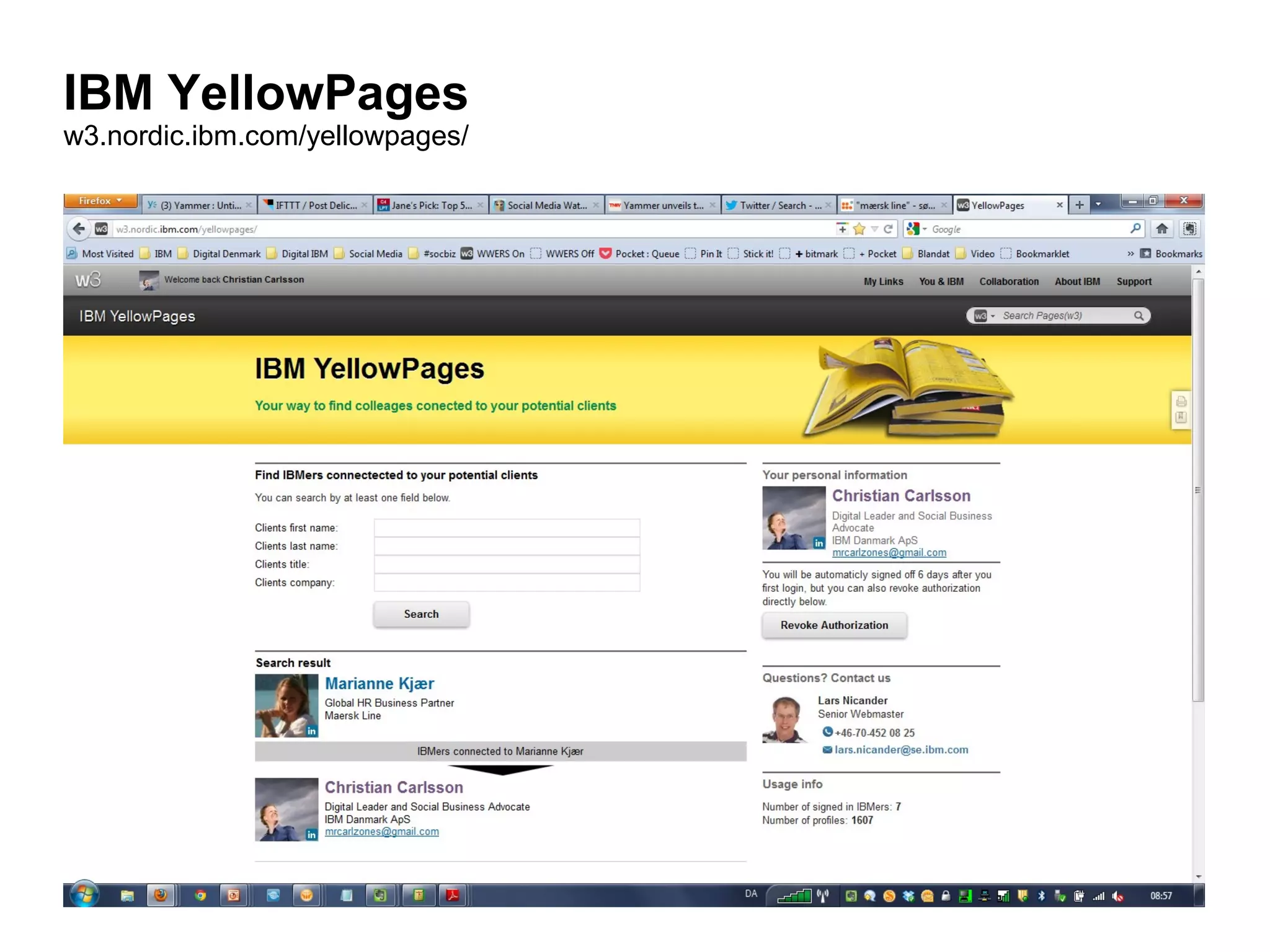Viewport: 1270px width, 952px height.
Task: Switch to the IFTTT / Post Delic tab
Action: 315,205
